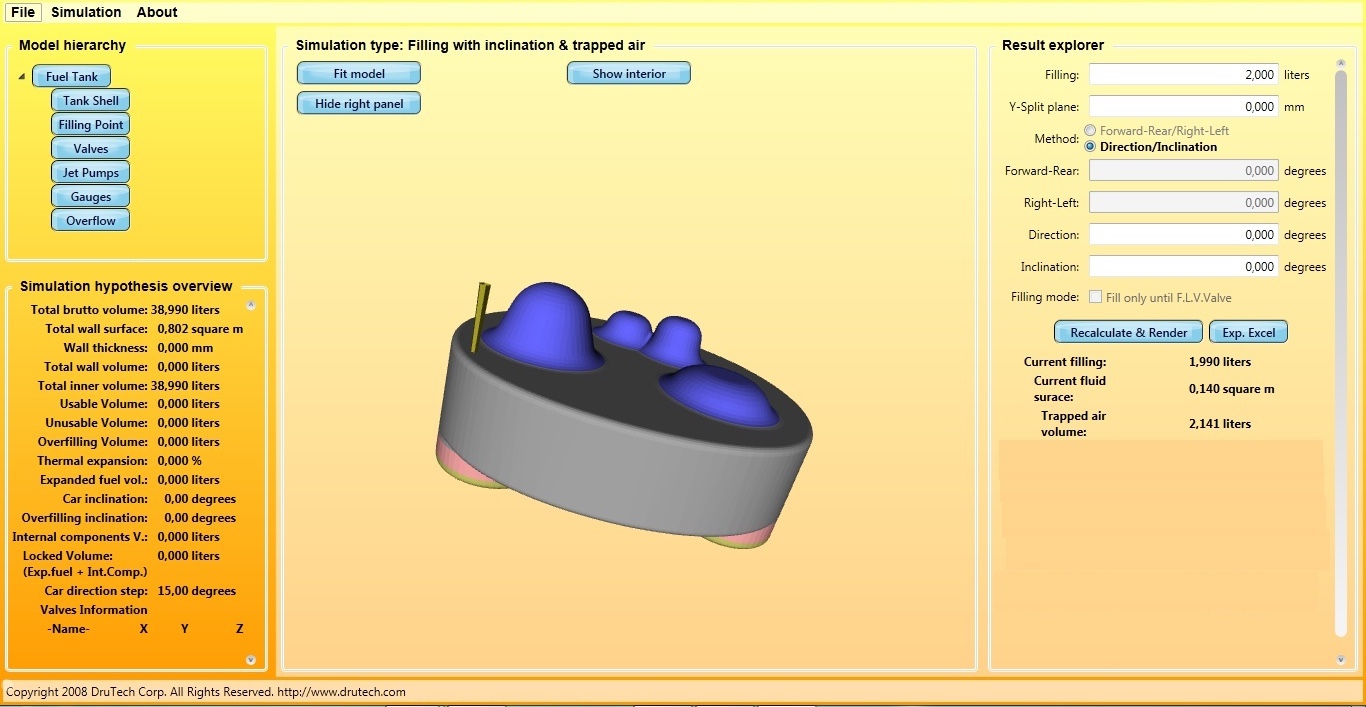This screenshot has height=707, width=1366.
Task: Open the Tank Shell item
Action: tap(90, 101)
